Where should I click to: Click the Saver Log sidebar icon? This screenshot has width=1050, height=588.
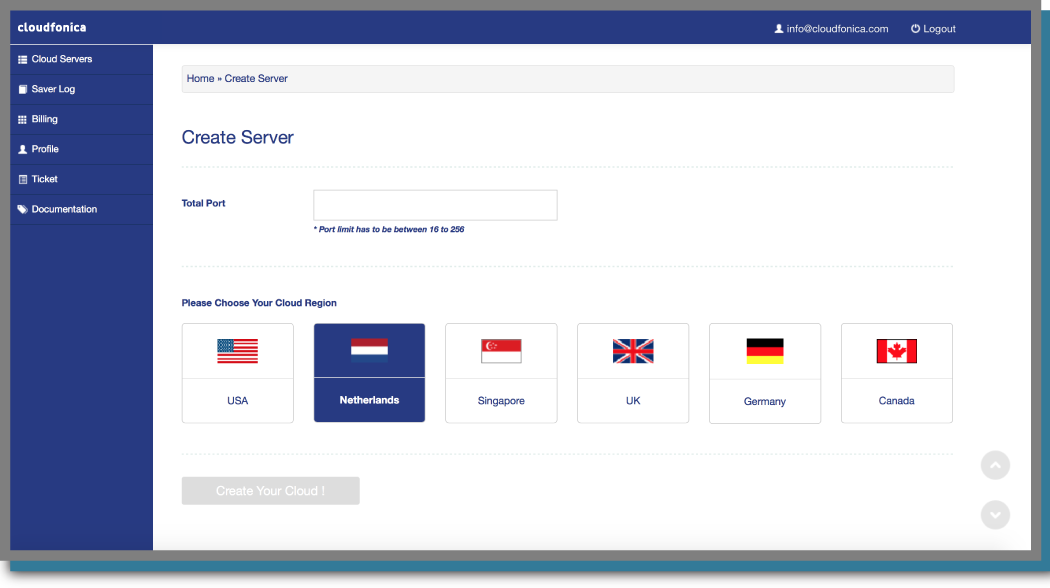click(x=23, y=89)
